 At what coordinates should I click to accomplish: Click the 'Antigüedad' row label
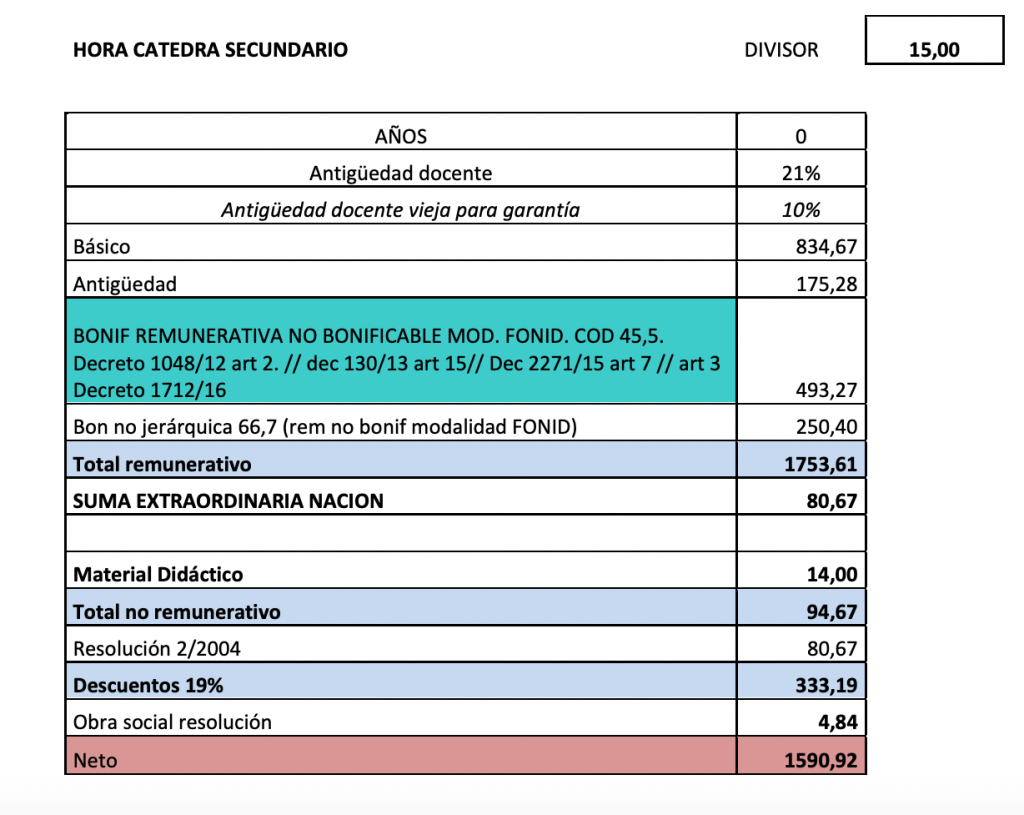click(x=125, y=284)
